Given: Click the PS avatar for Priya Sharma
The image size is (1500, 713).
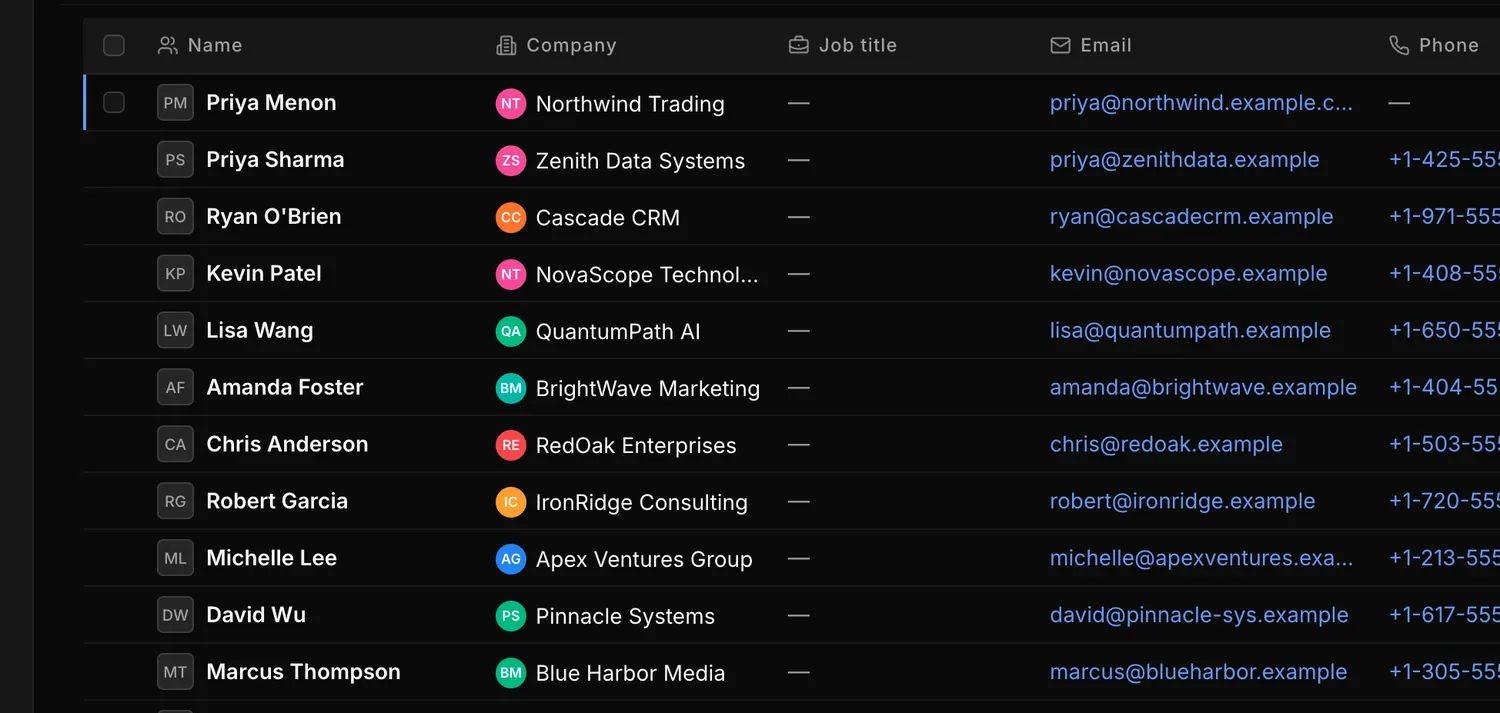Looking at the screenshot, I should [175, 160].
